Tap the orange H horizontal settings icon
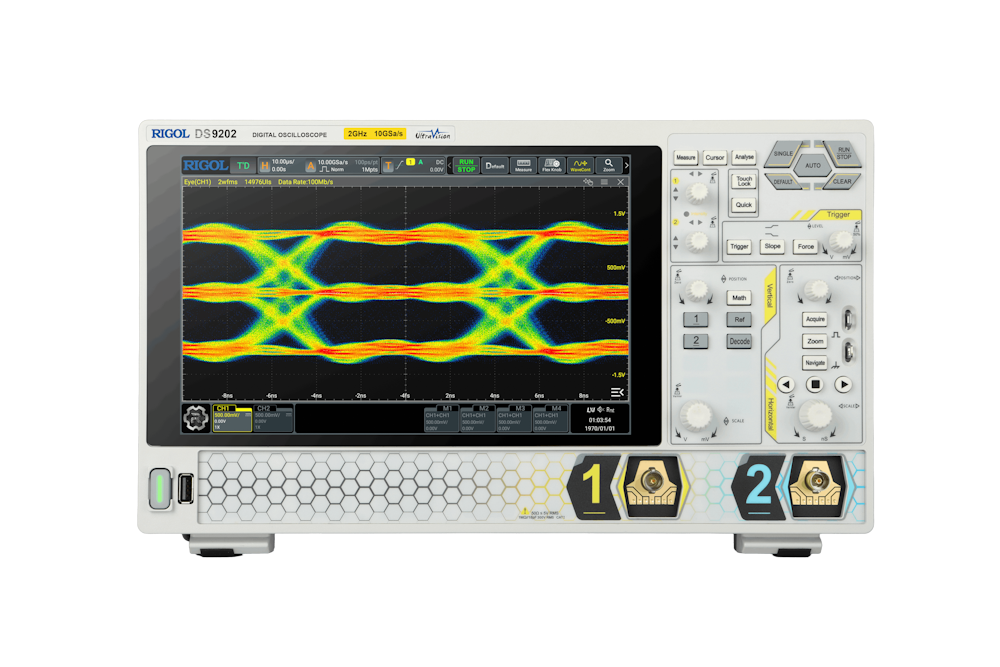 click(x=265, y=166)
